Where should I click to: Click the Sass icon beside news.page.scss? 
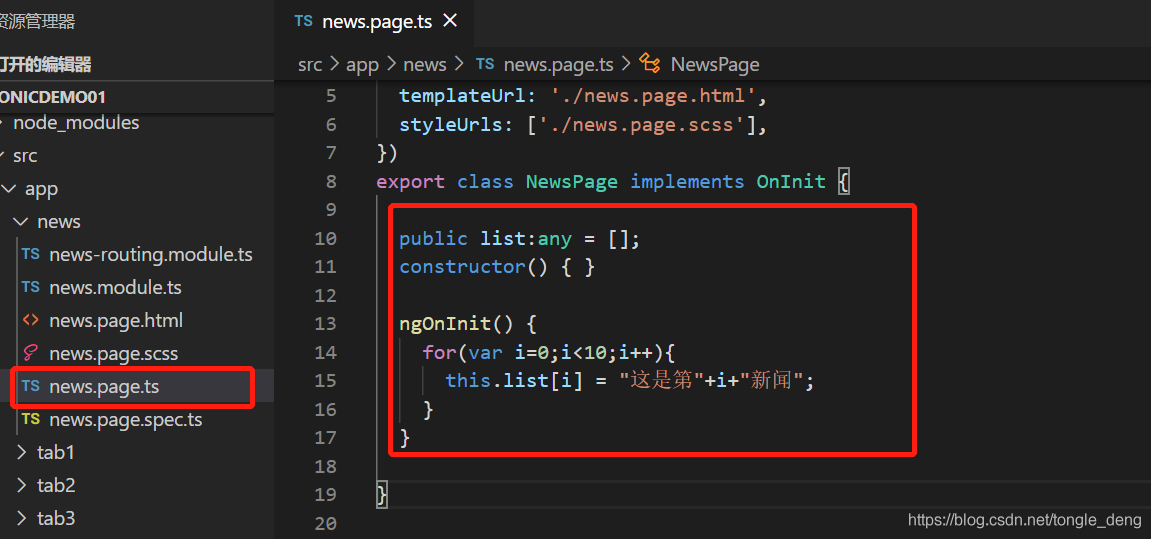pos(31,353)
